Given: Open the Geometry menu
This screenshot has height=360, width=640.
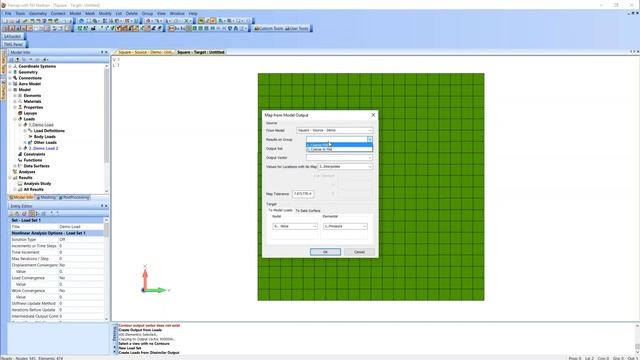Looking at the screenshot, I should tap(38, 13).
